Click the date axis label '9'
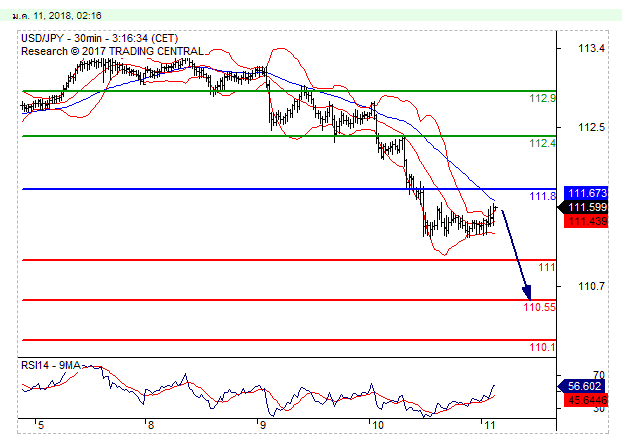 tap(262, 425)
